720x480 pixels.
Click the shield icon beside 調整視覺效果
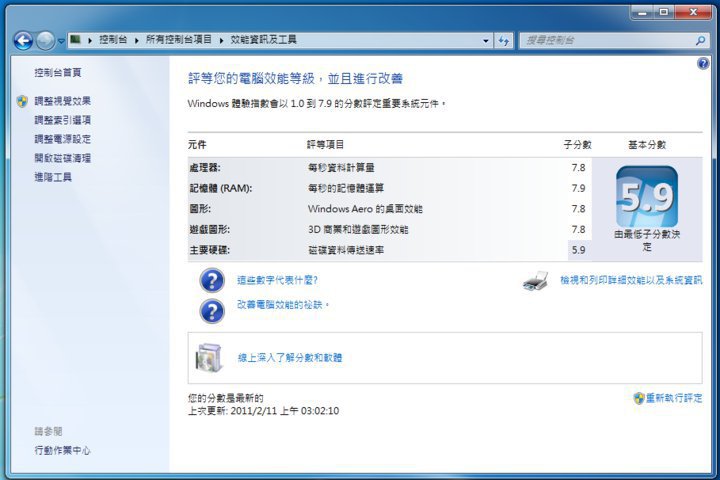[22, 101]
